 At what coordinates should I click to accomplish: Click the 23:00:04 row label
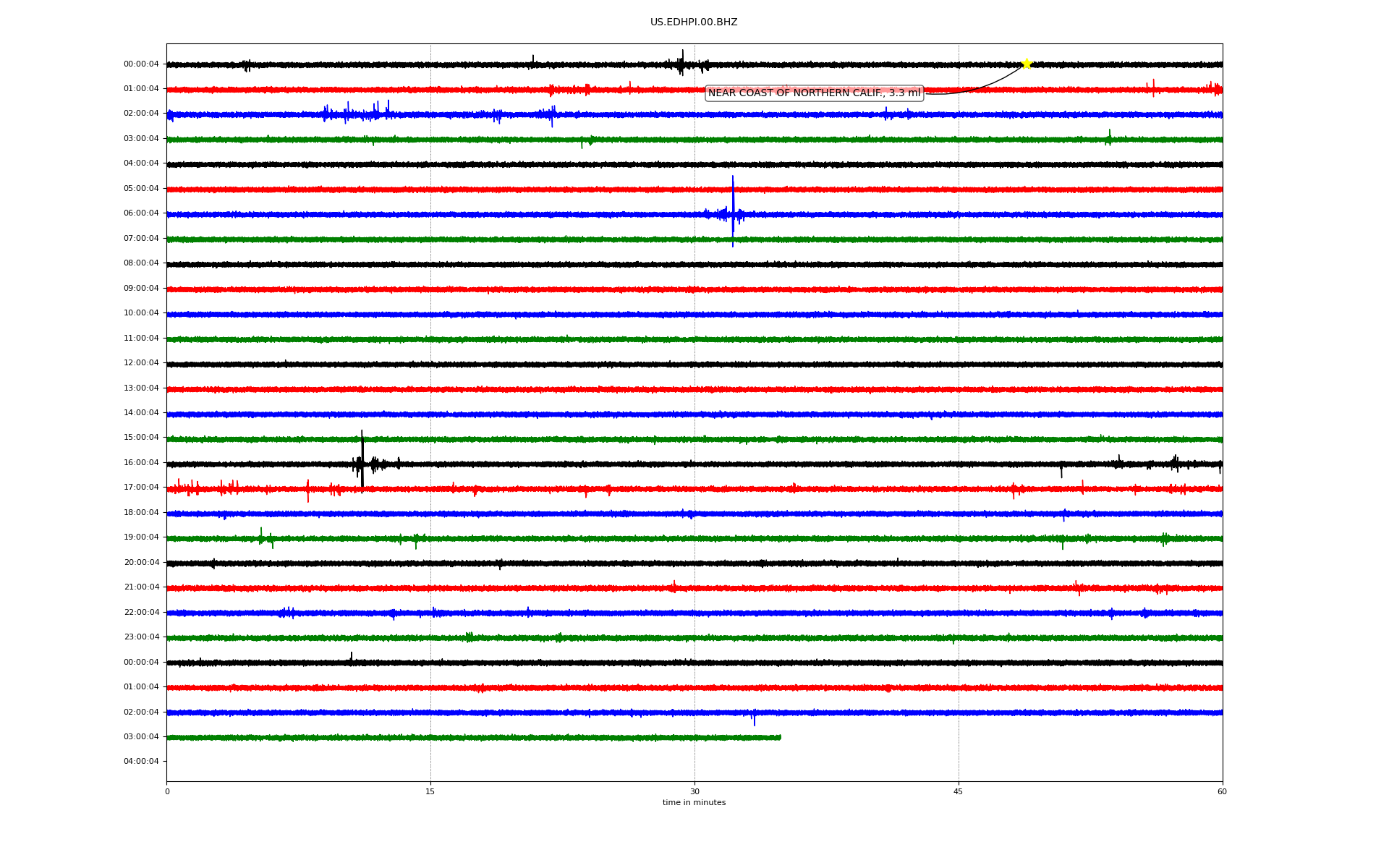point(141,637)
